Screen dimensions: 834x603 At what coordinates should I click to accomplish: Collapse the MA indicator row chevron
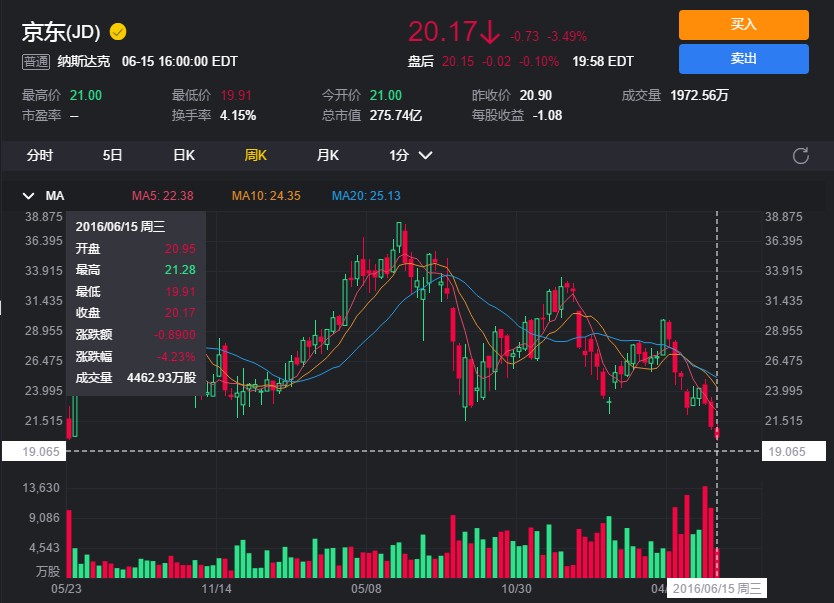coord(29,196)
